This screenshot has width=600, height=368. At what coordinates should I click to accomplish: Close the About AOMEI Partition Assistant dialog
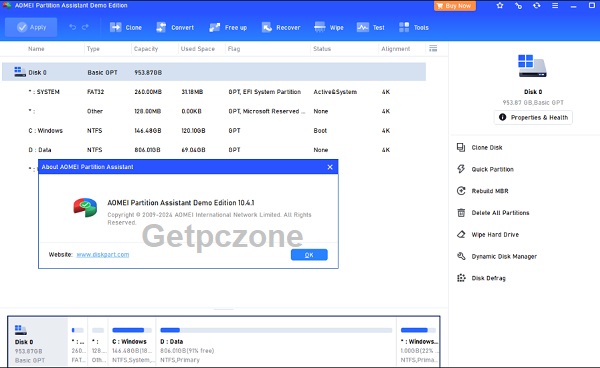pos(330,167)
